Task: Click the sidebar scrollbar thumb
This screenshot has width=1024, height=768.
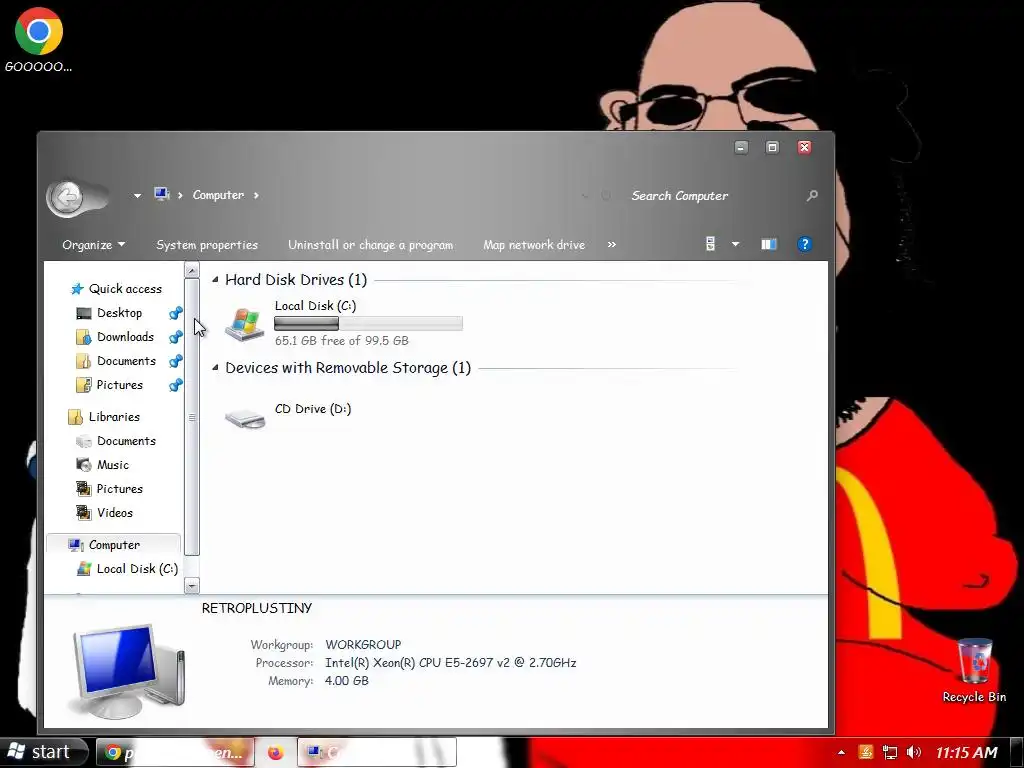Action: click(191, 417)
